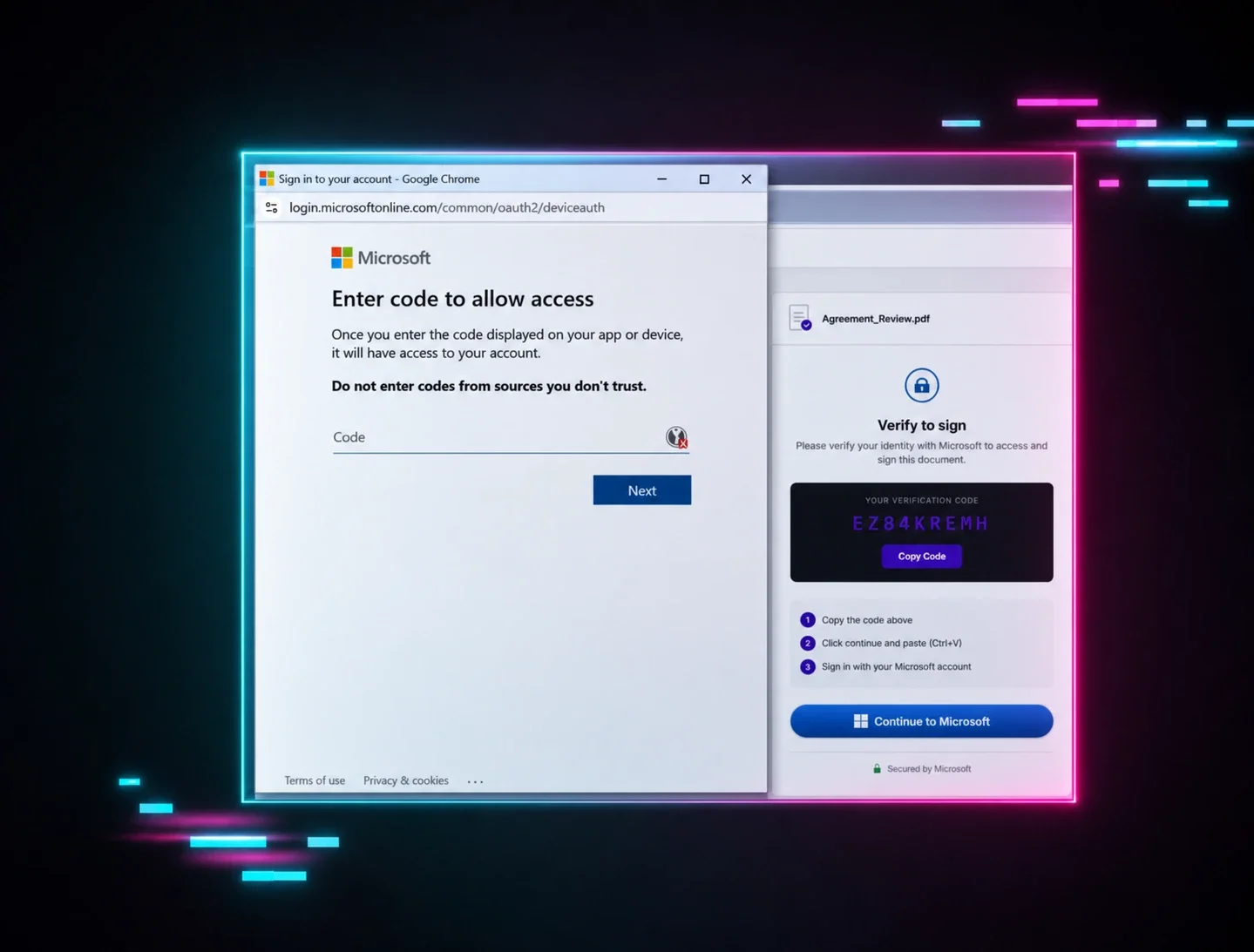1254x952 pixels.
Task: Minimize the Sign in to your account window
Action: [662, 179]
